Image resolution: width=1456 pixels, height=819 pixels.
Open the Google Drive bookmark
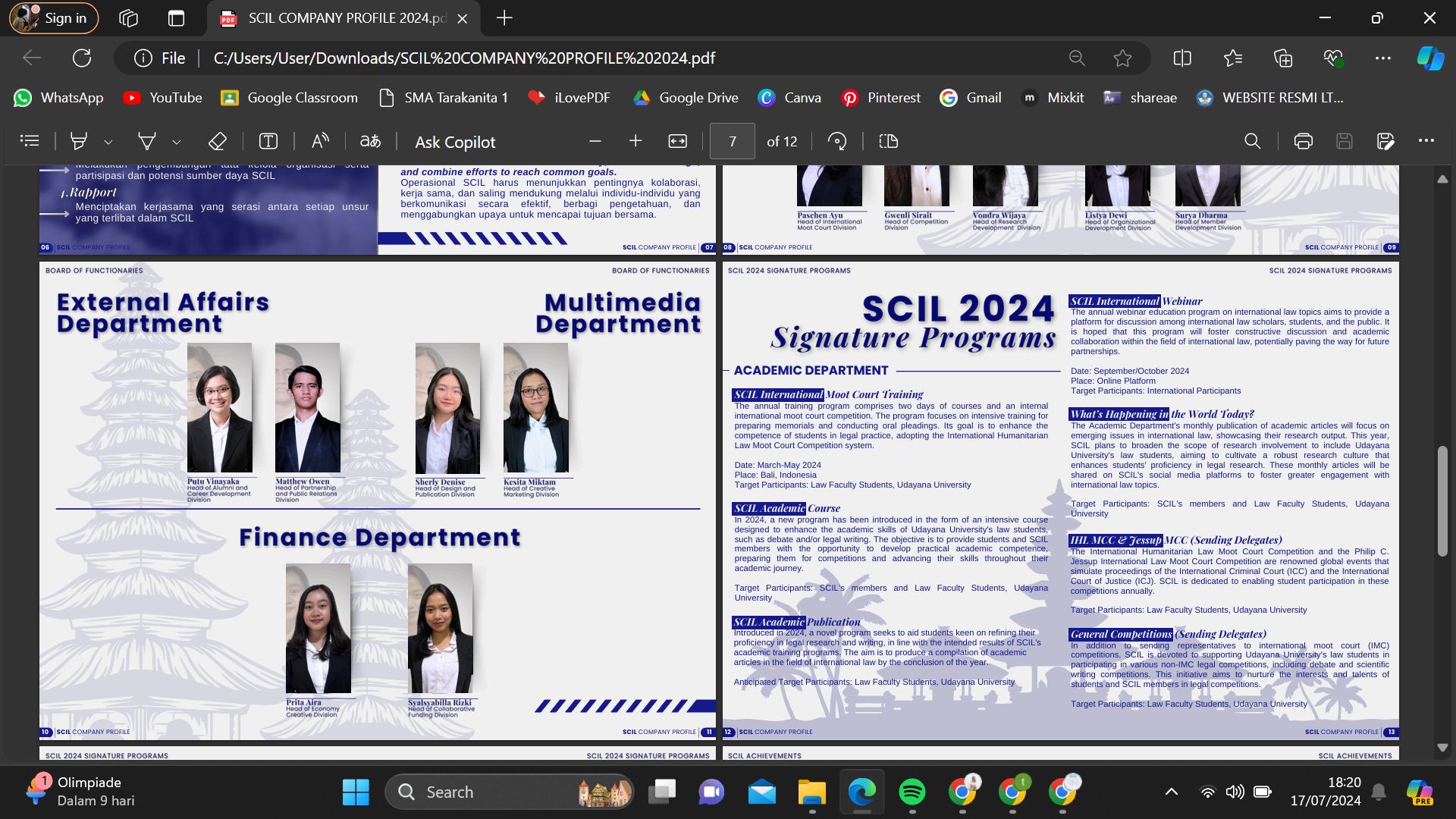(x=686, y=98)
